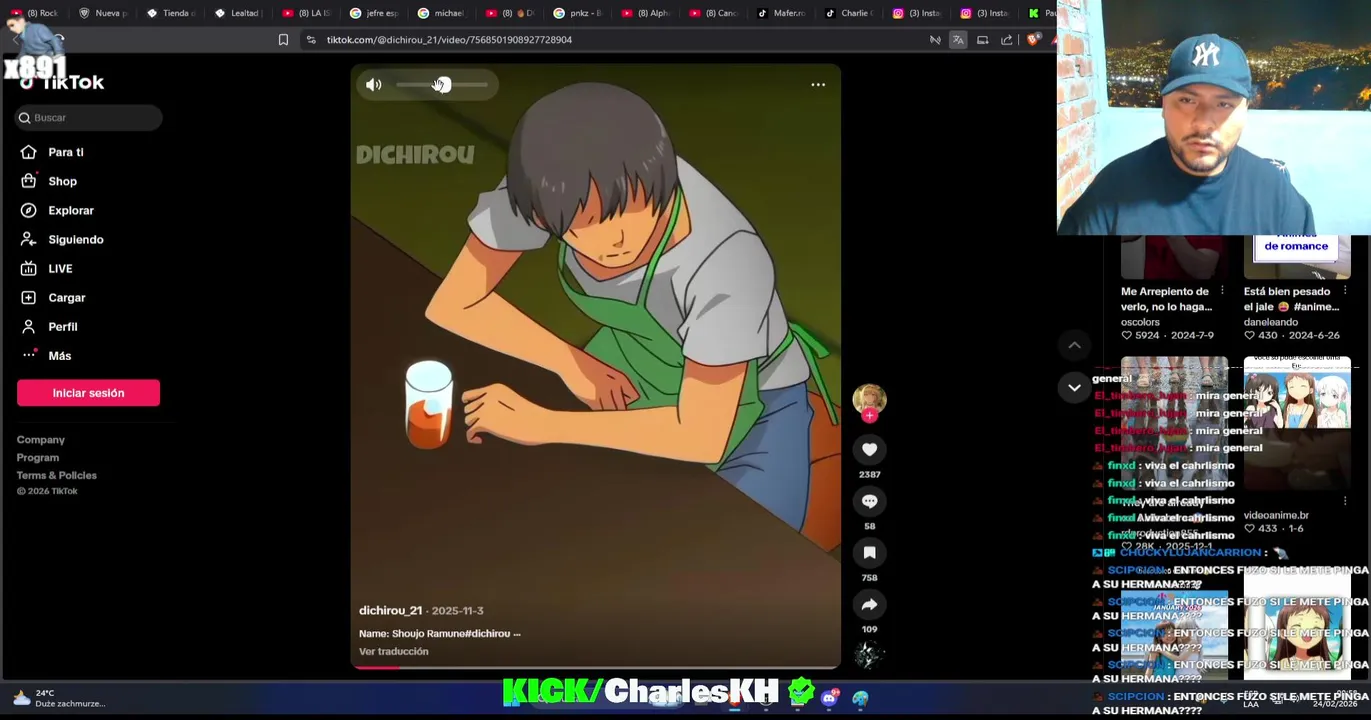The width and height of the screenshot is (1371, 720).
Task: Switch to the first Instagram tab
Action: 917,13
